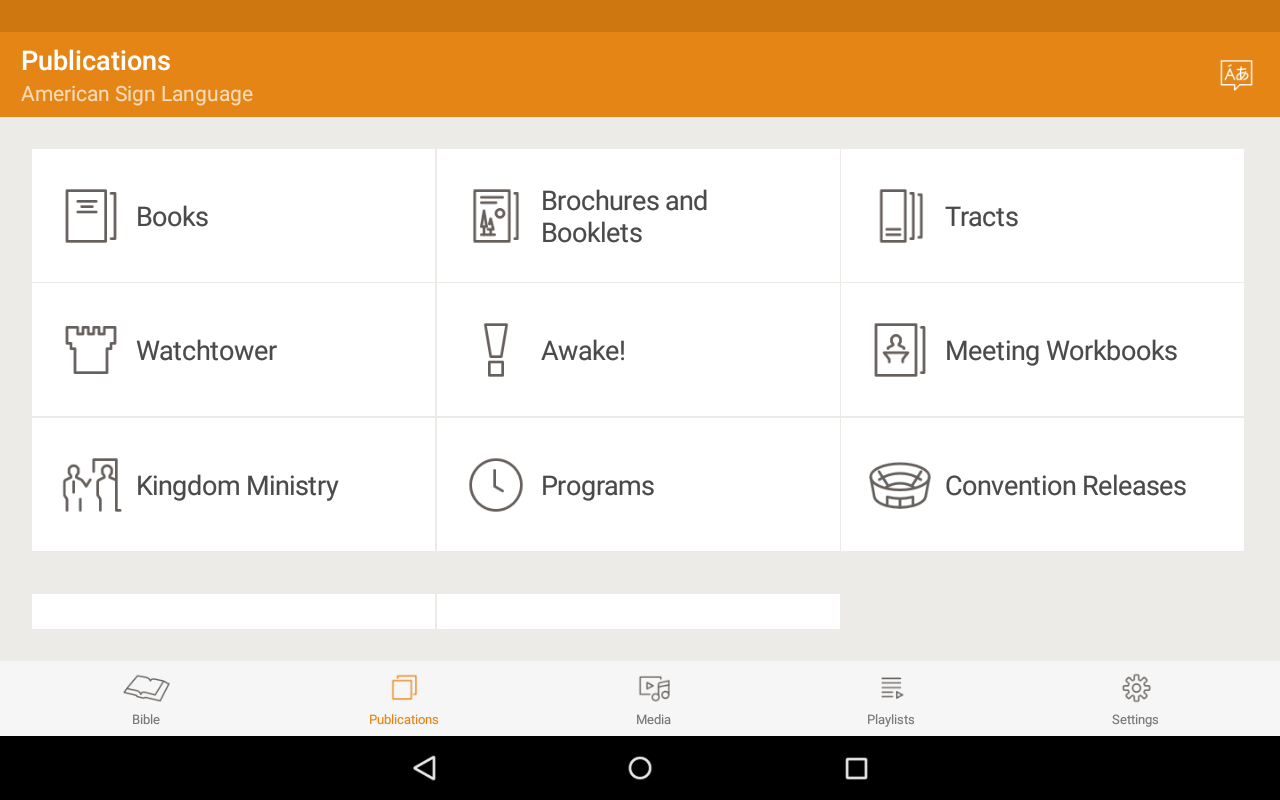
Task: Click the Awake! exclamation mark icon
Action: coord(496,350)
